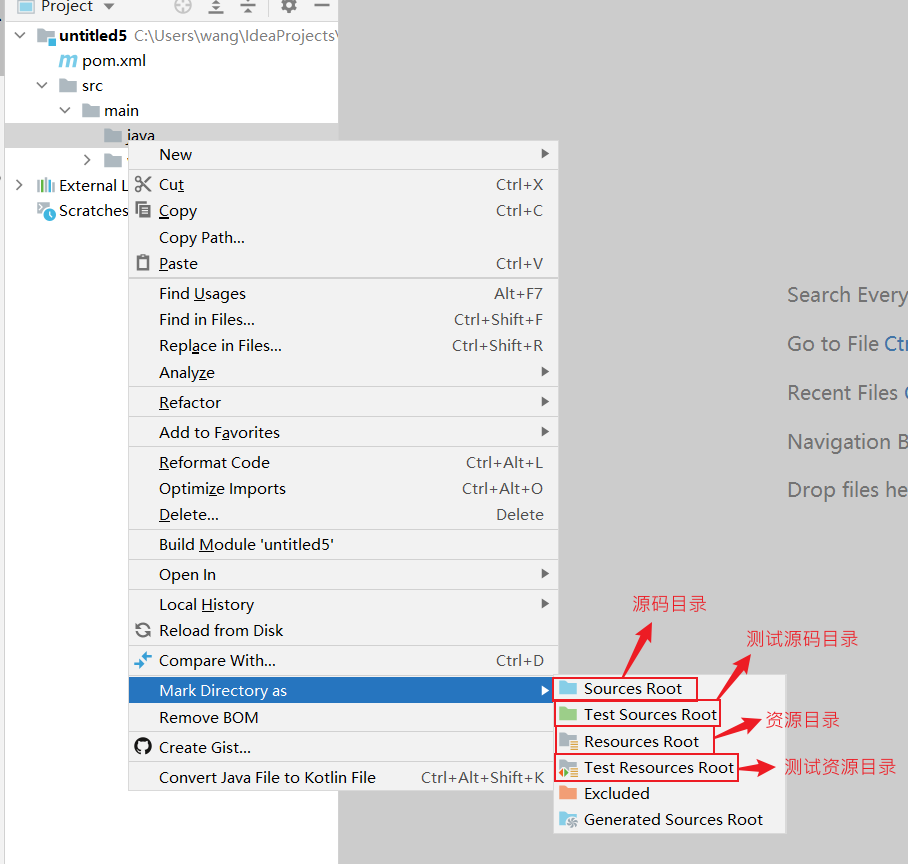Click the Maven pom.xml file icon

click(68, 60)
